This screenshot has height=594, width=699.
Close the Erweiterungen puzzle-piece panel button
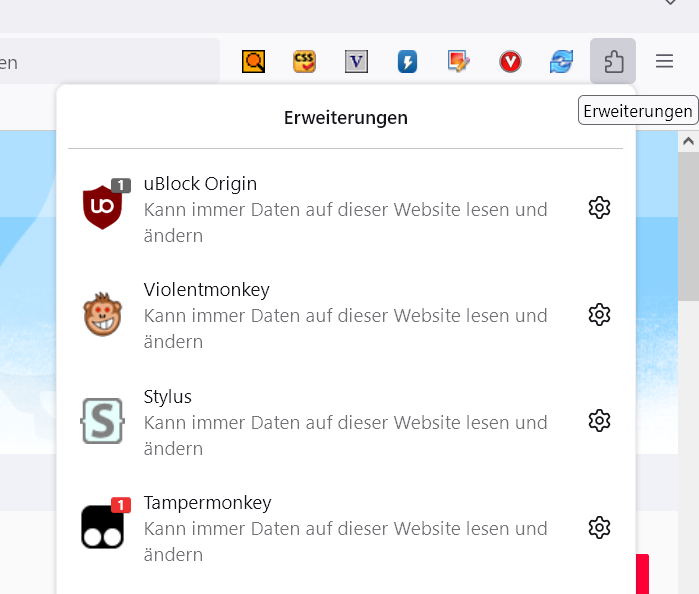coord(613,62)
